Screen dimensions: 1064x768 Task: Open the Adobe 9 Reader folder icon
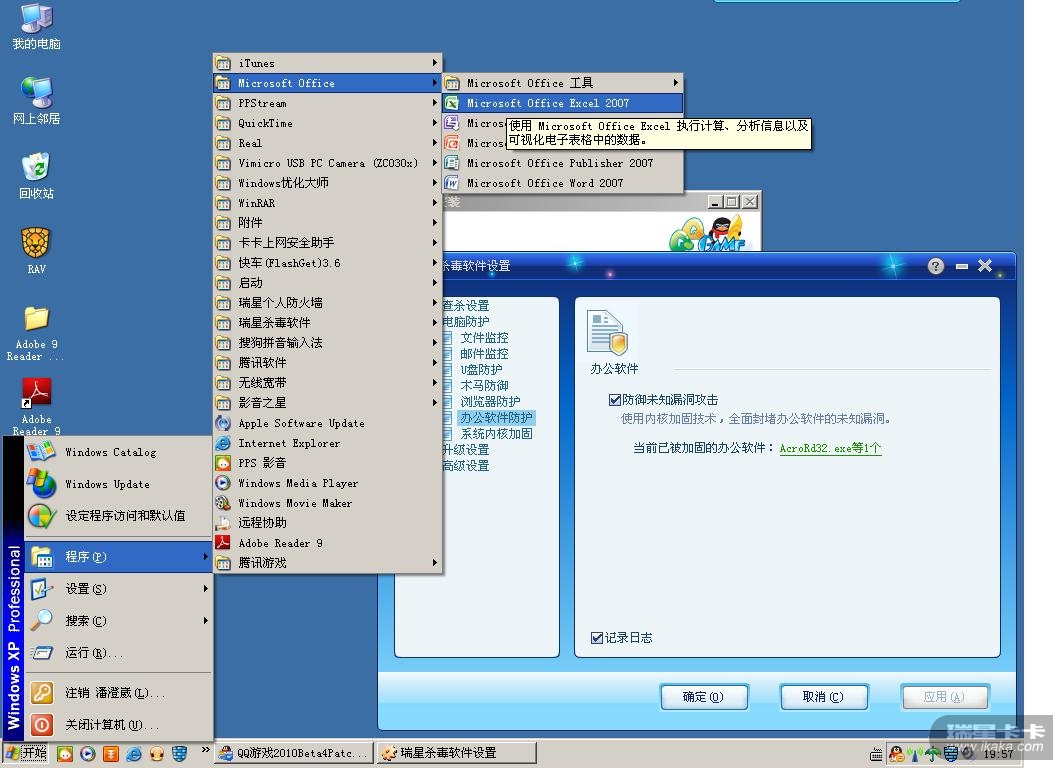37,332
